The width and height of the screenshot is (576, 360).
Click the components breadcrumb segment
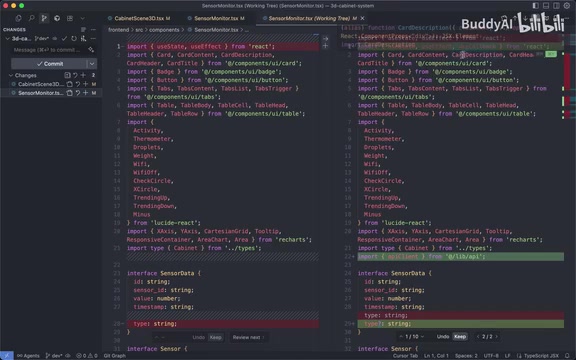(164, 30)
